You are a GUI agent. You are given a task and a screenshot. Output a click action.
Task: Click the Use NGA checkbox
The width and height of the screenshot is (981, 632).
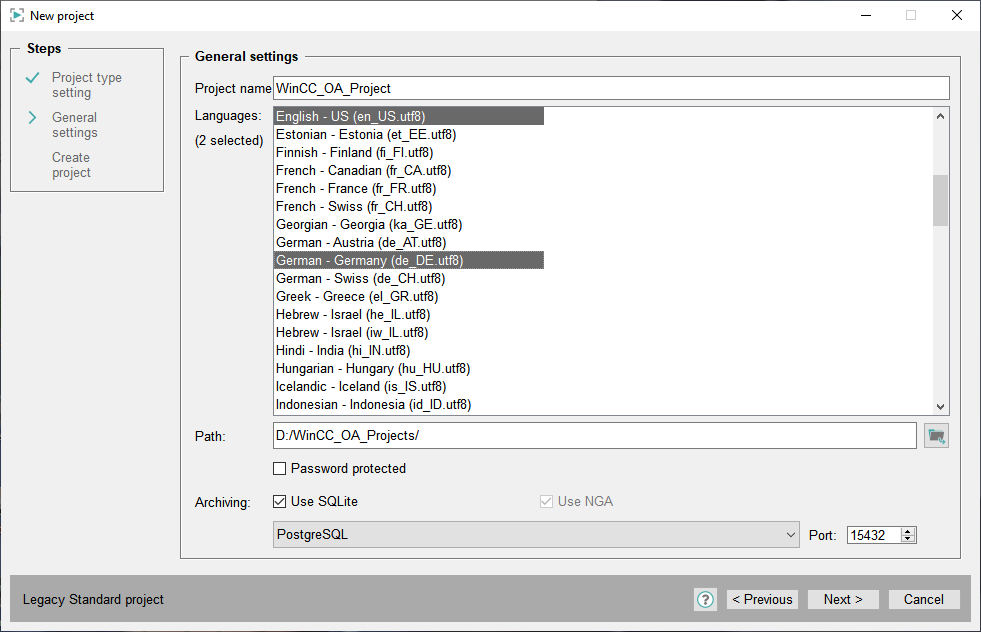click(x=546, y=501)
